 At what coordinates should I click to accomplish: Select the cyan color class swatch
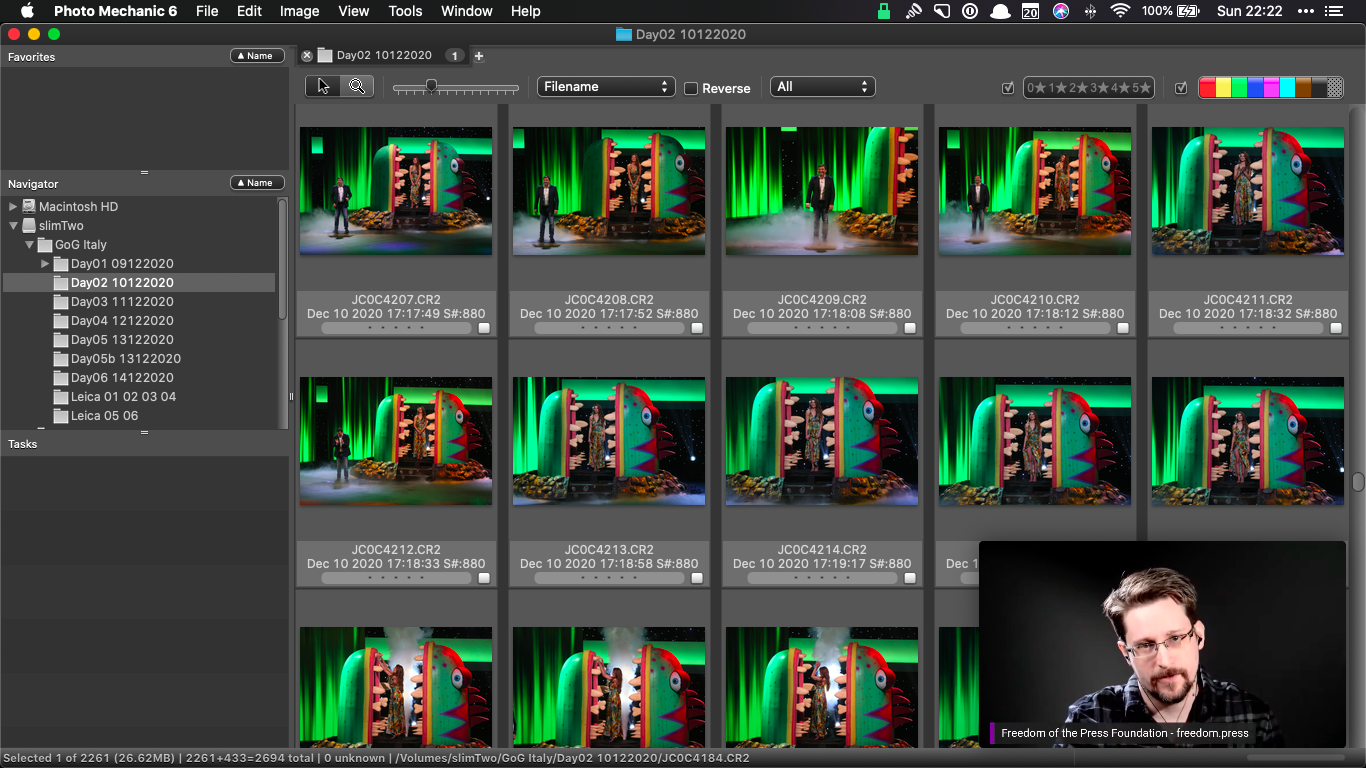[x=1287, y=88]
